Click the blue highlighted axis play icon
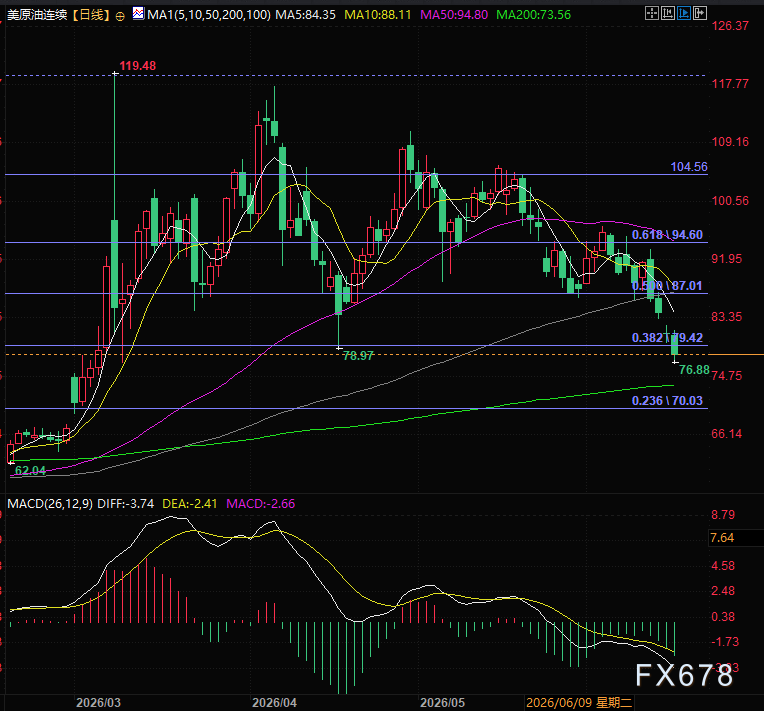Image resolution: width=764 pixels, height=711 pixels. tap(684, 13)
